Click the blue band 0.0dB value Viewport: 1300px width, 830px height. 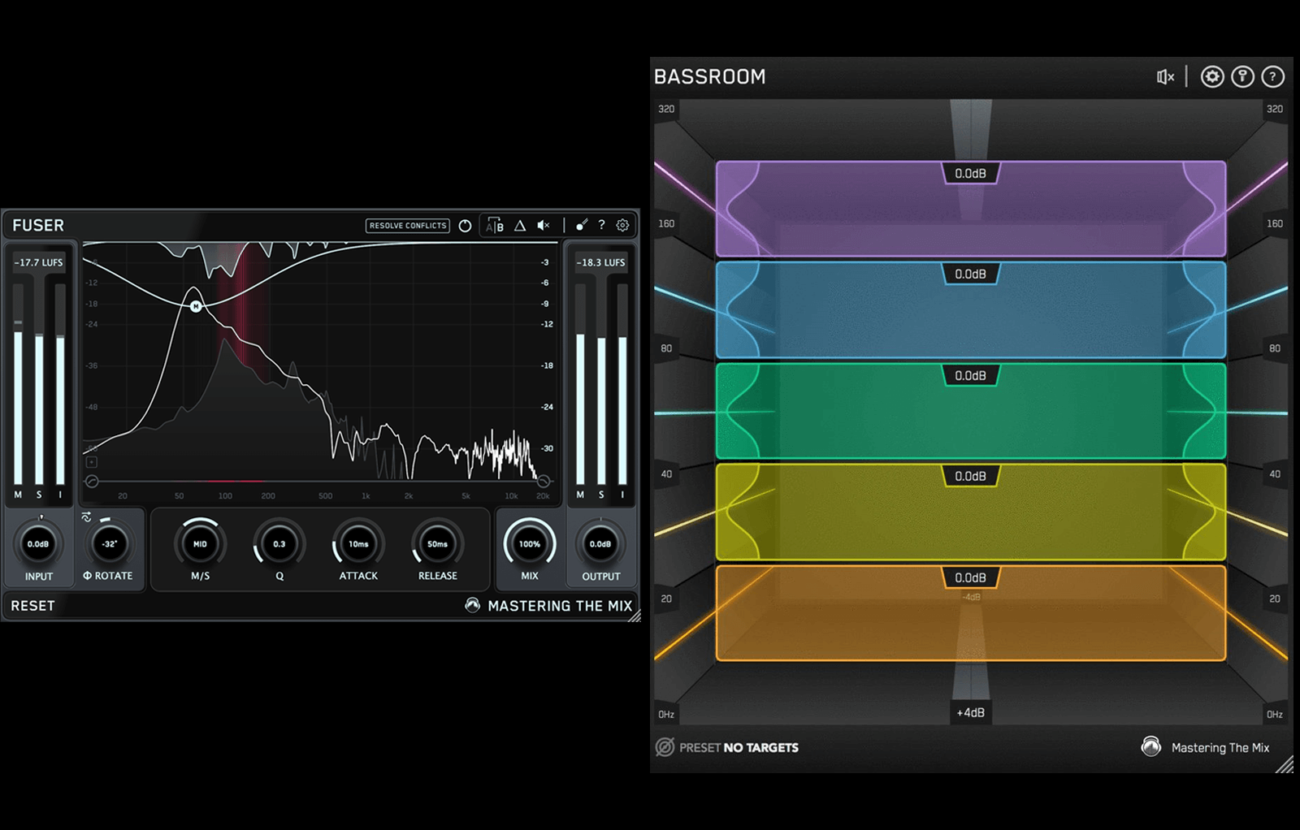(971, 274)
